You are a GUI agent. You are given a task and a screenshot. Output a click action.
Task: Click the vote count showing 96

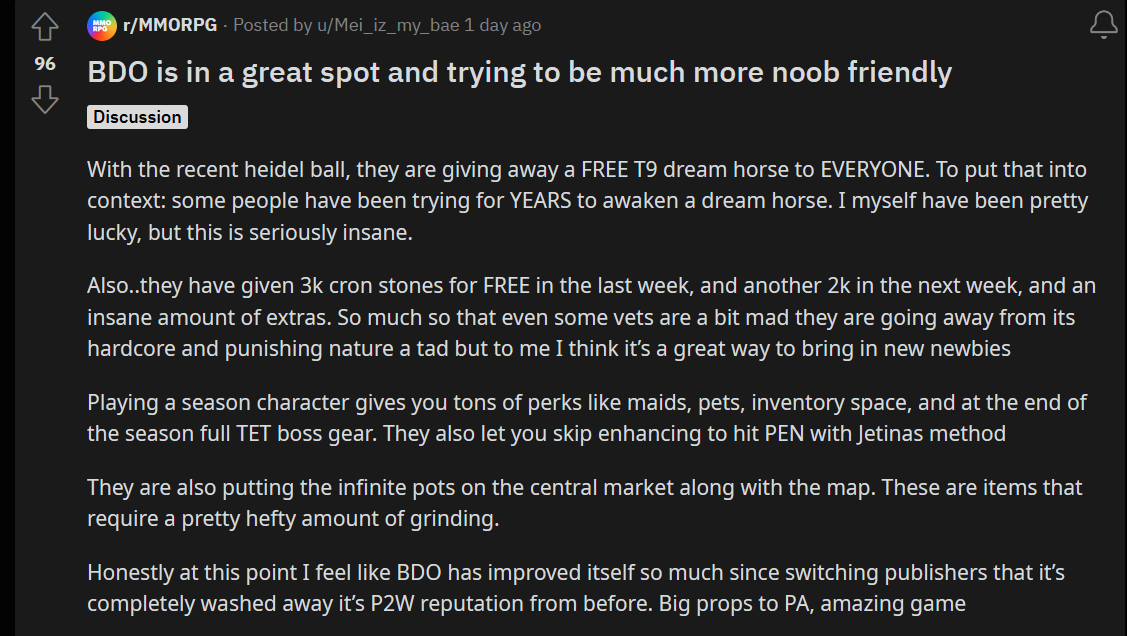45,64
